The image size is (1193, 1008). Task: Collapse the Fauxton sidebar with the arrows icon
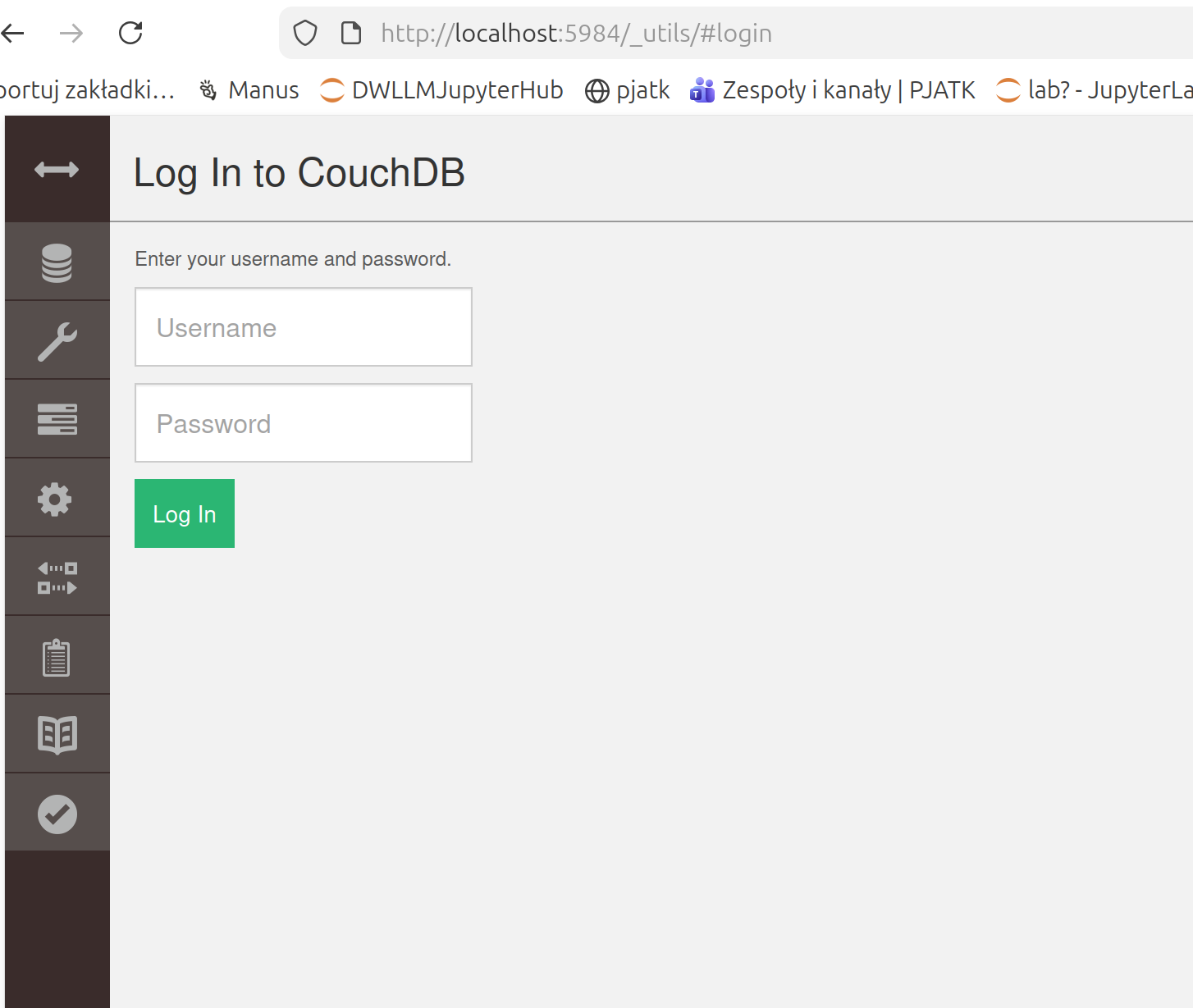point(57,170)
